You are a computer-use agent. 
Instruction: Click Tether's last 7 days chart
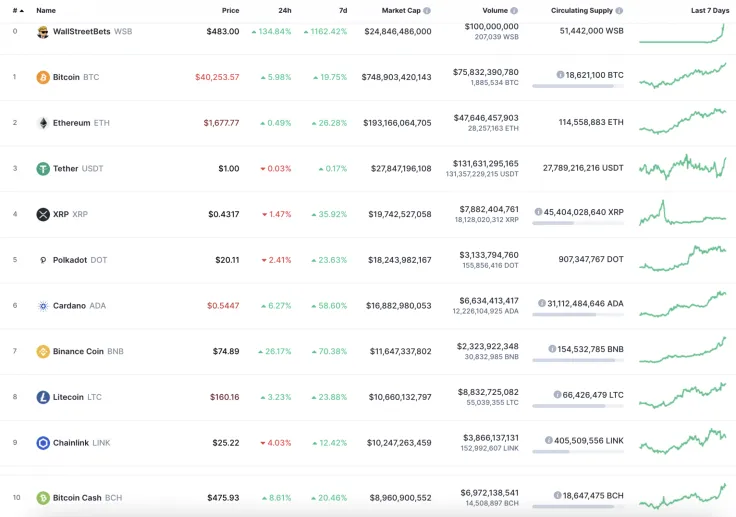click(x=683, y=166)
